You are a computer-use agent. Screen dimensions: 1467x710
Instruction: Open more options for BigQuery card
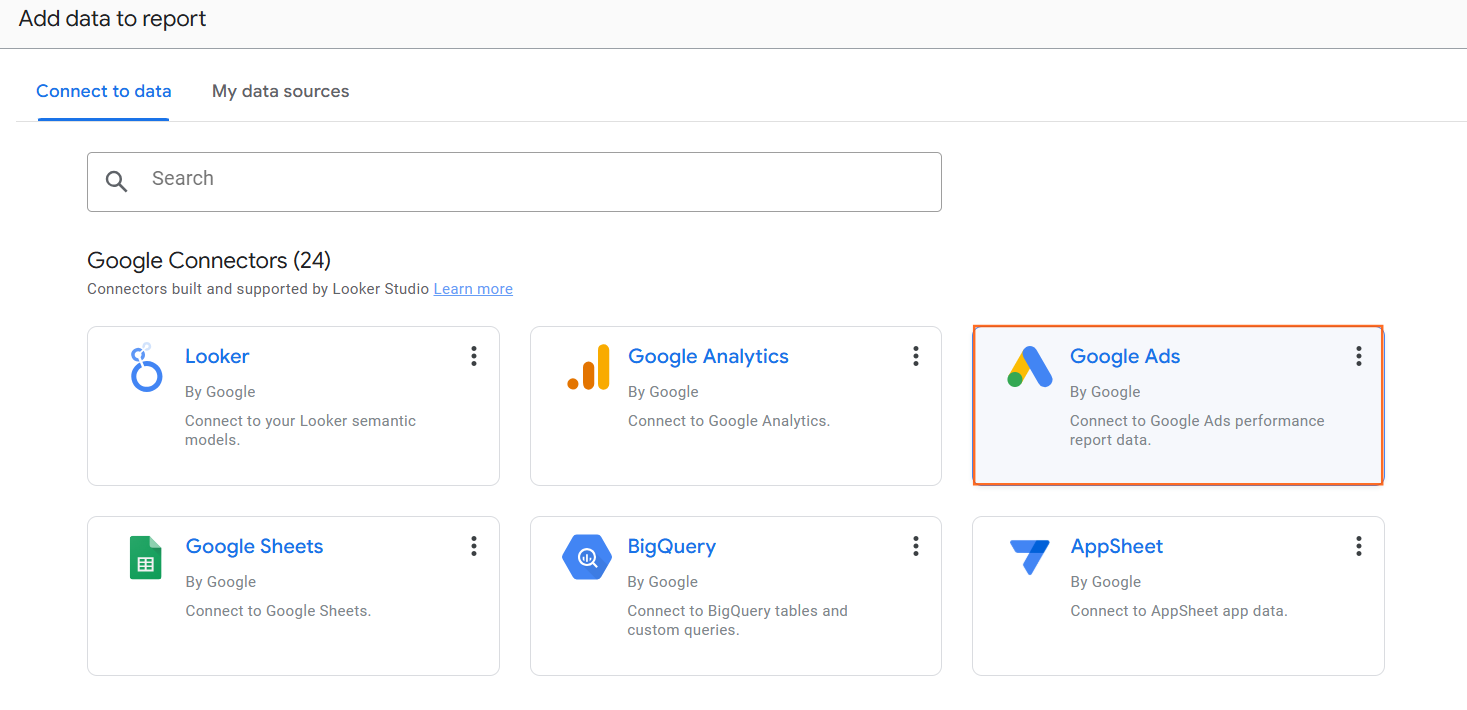[916, 546]
